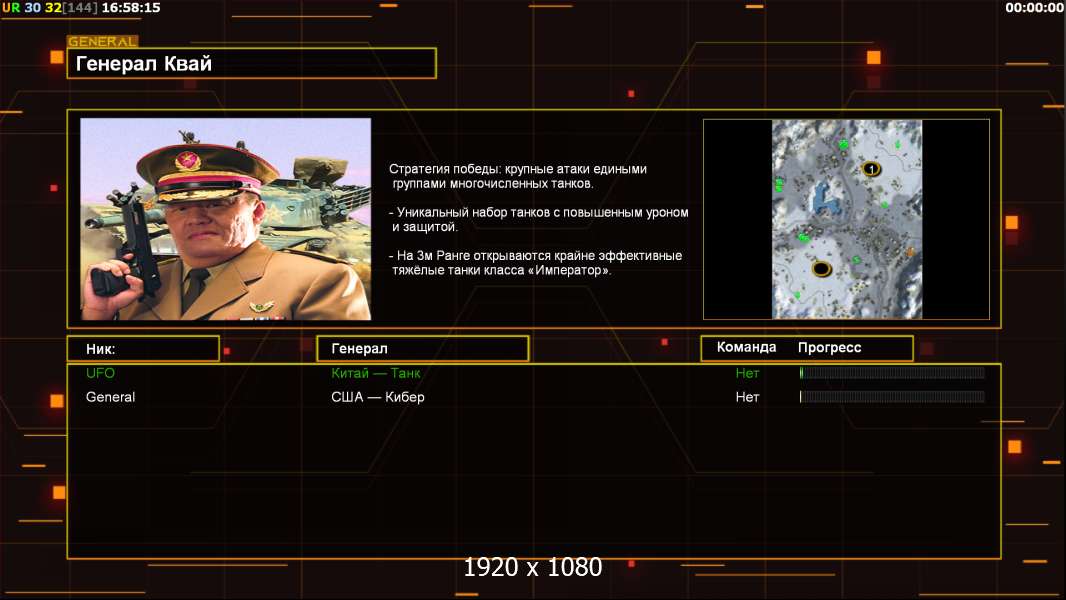Click the 'Команда' column header

click(746, 347)
